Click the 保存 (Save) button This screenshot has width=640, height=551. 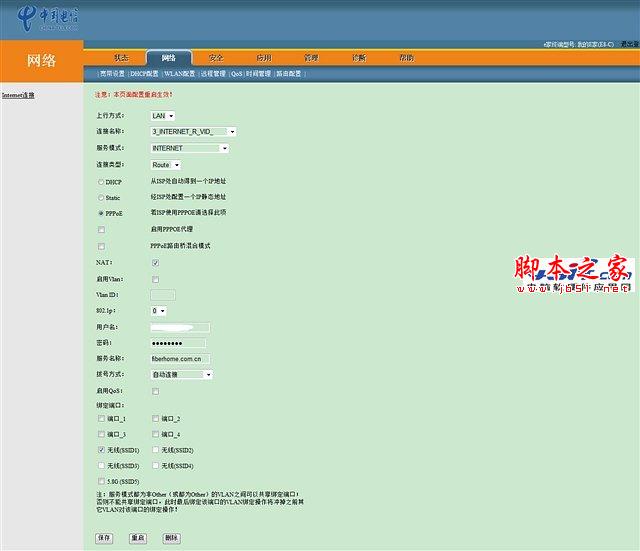pyautogui.click(x=104, y=538)
